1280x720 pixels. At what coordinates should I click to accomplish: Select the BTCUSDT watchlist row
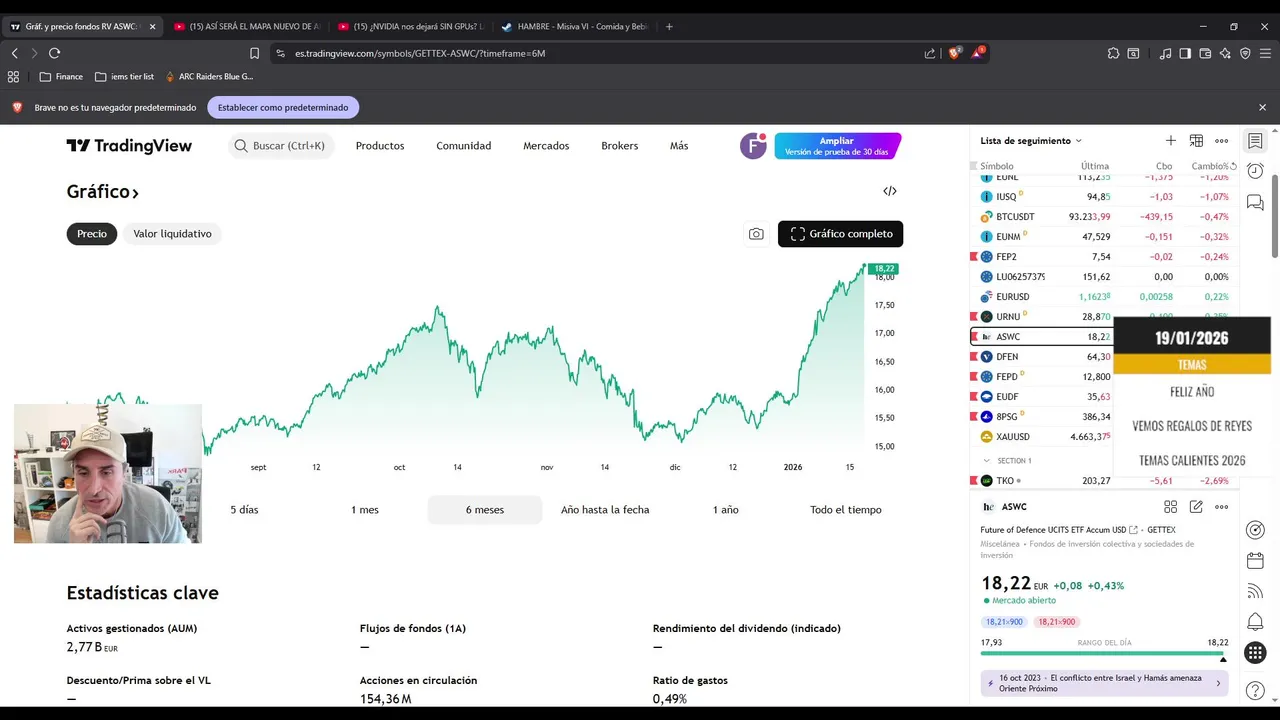1104,217
